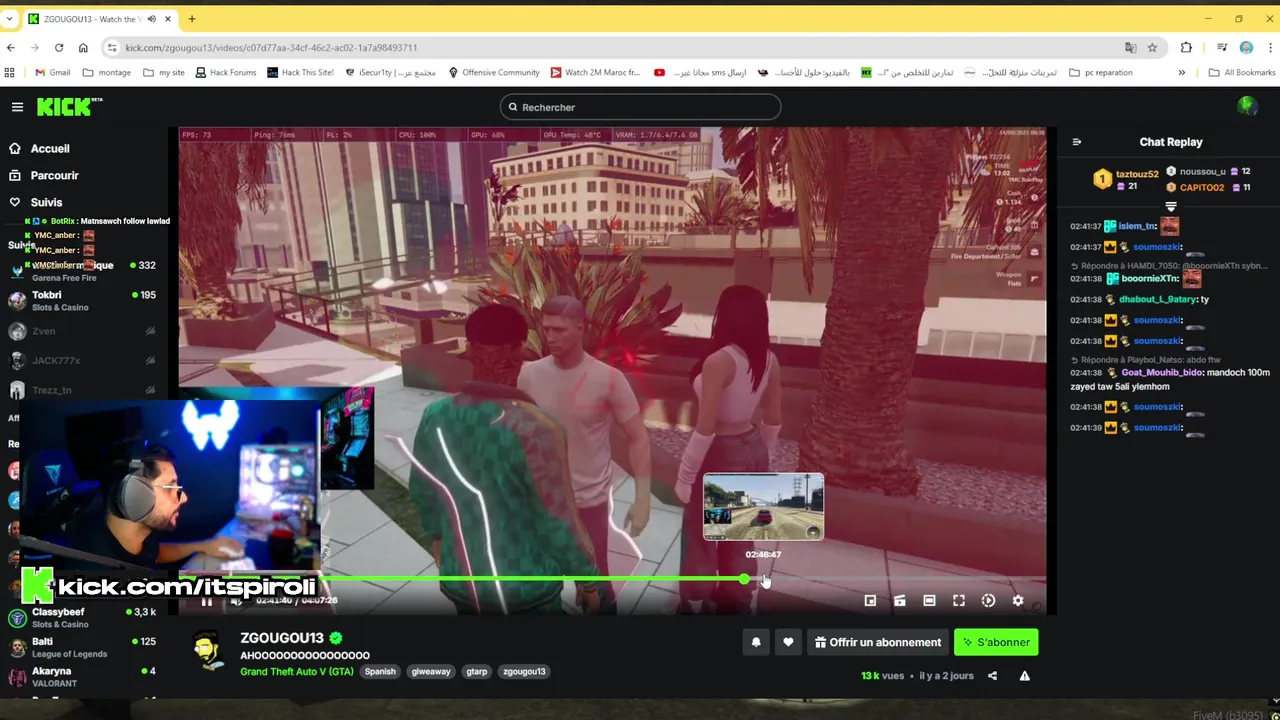Image resolution: width=1280 pixels, height=720 pixels.
Task: Open Akaryna VALORANT channel
Action: 84,677
